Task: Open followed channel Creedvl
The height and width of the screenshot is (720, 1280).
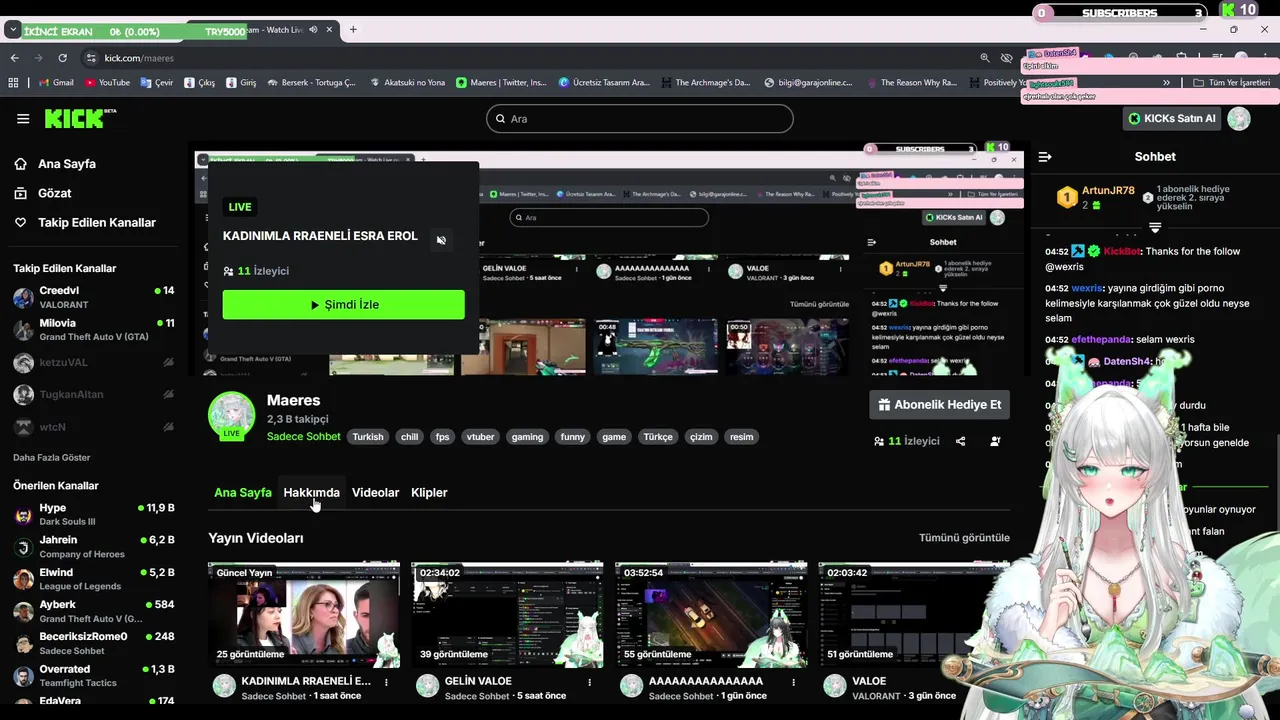Action: tap(93, 297)
